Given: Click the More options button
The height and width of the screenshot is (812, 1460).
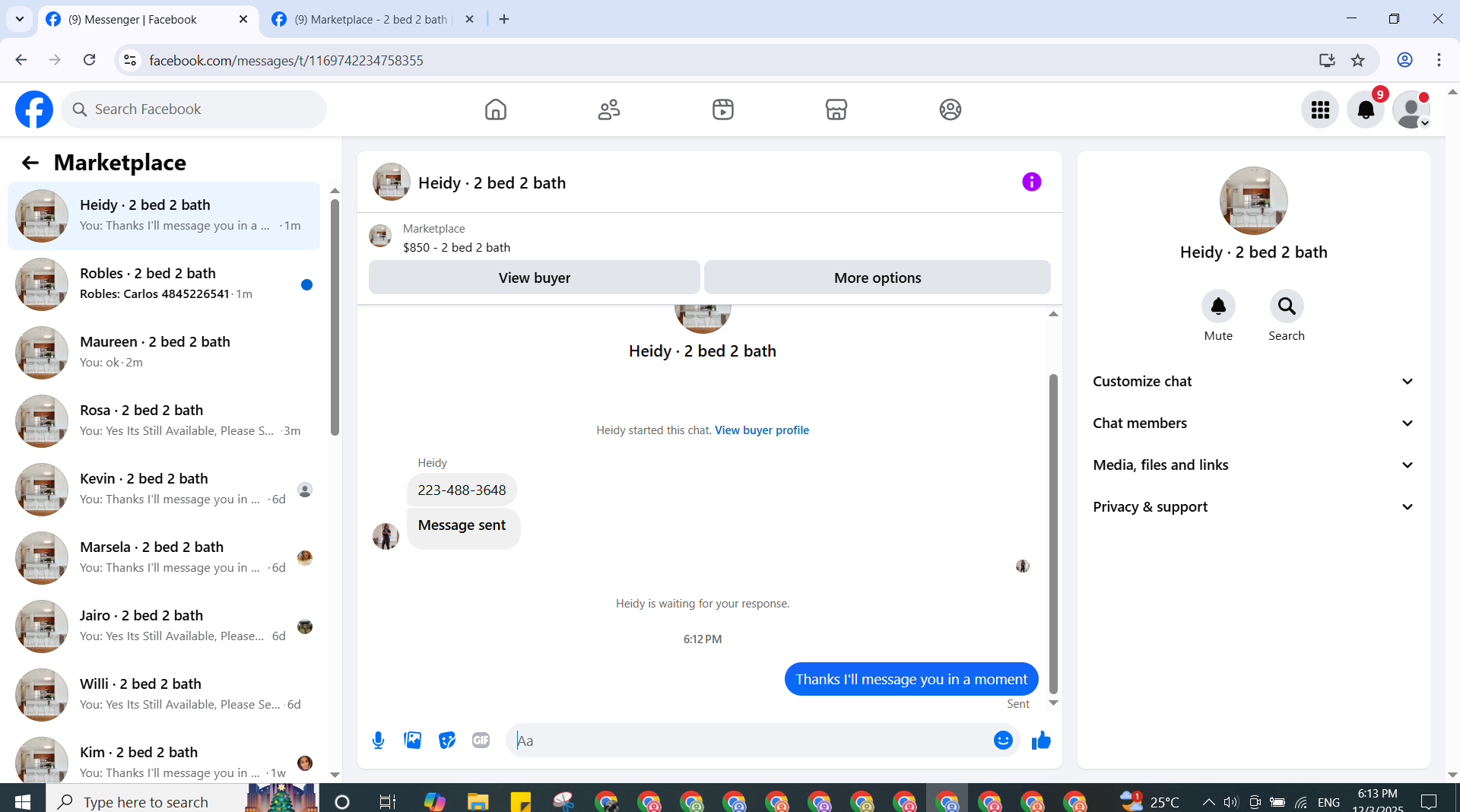Looking at the screenshot, I should [x=878, y=278].
